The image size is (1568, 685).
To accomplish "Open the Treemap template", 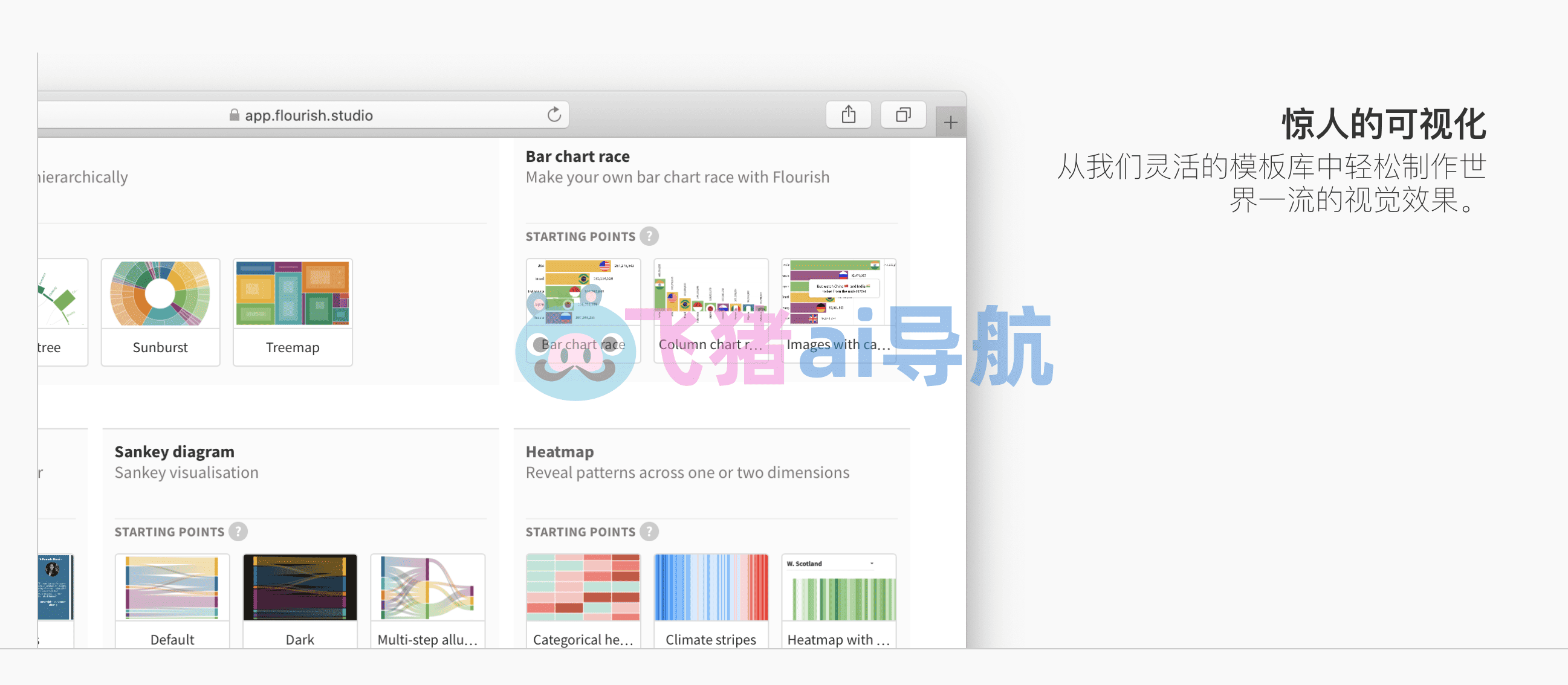I will (292, 312).
